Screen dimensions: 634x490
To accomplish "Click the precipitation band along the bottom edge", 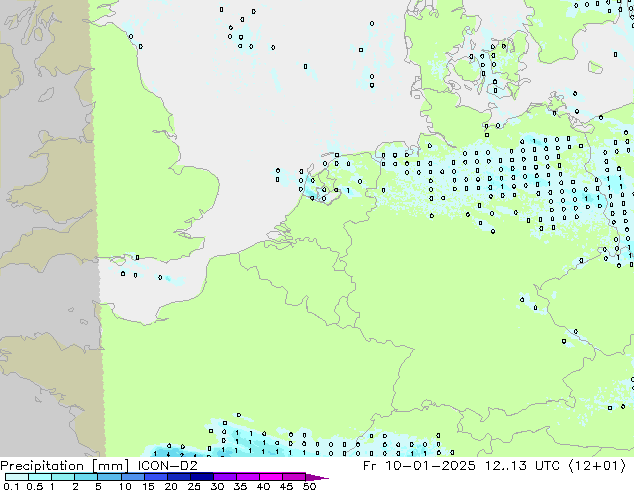I will [300, 445].
